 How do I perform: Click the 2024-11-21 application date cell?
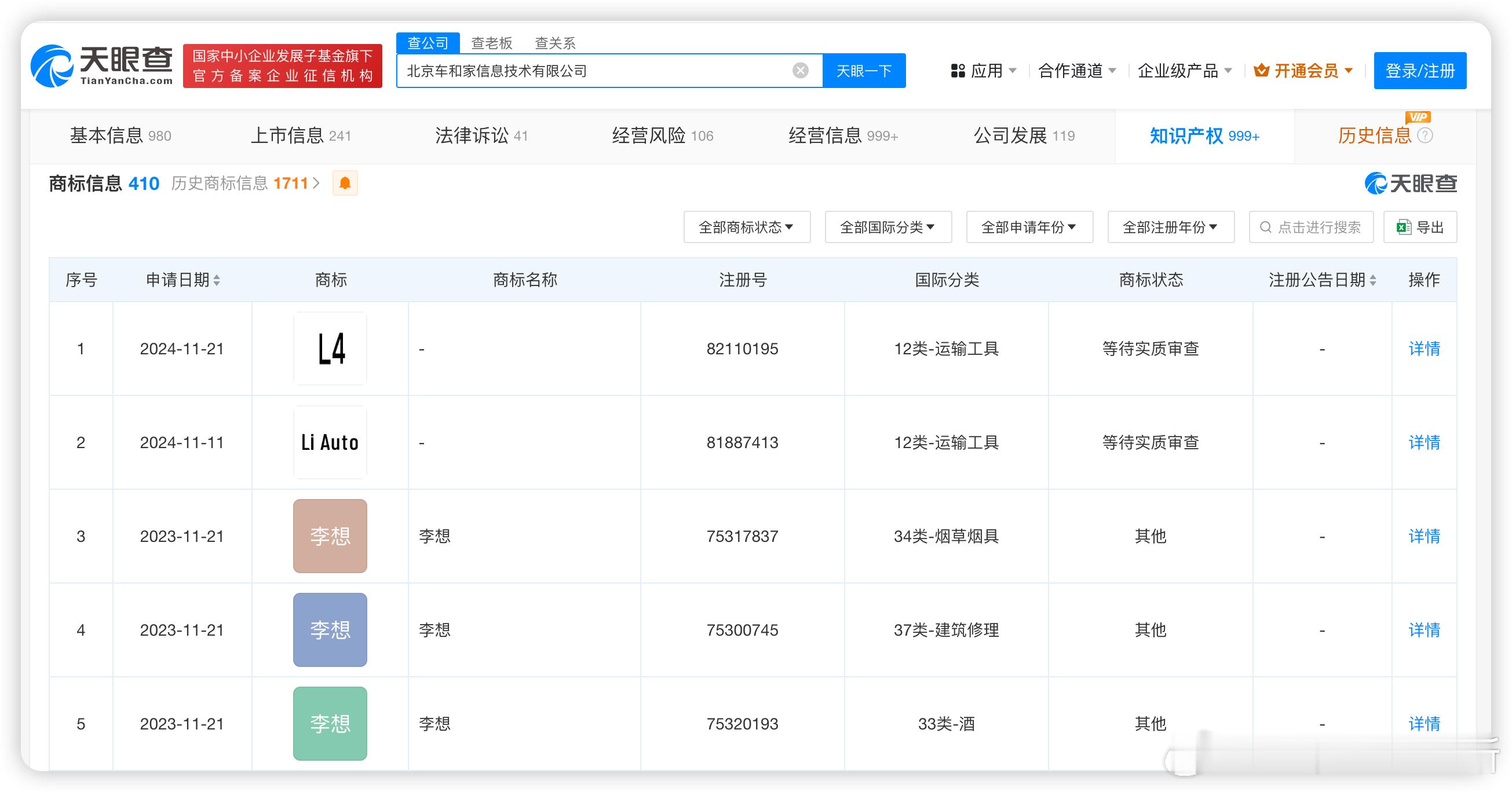pos(182,349)
